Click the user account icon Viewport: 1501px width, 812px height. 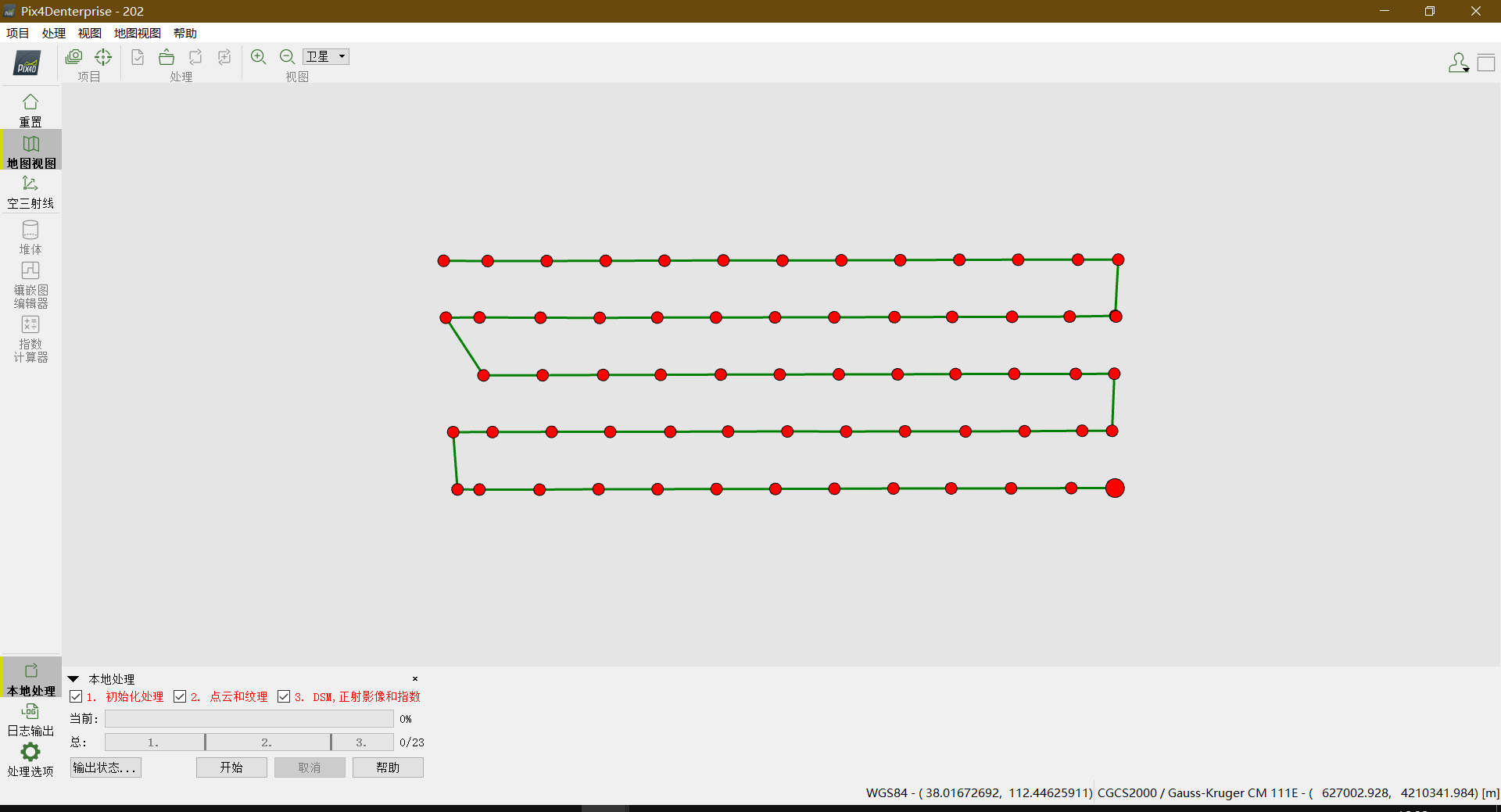click(1458, 63)
